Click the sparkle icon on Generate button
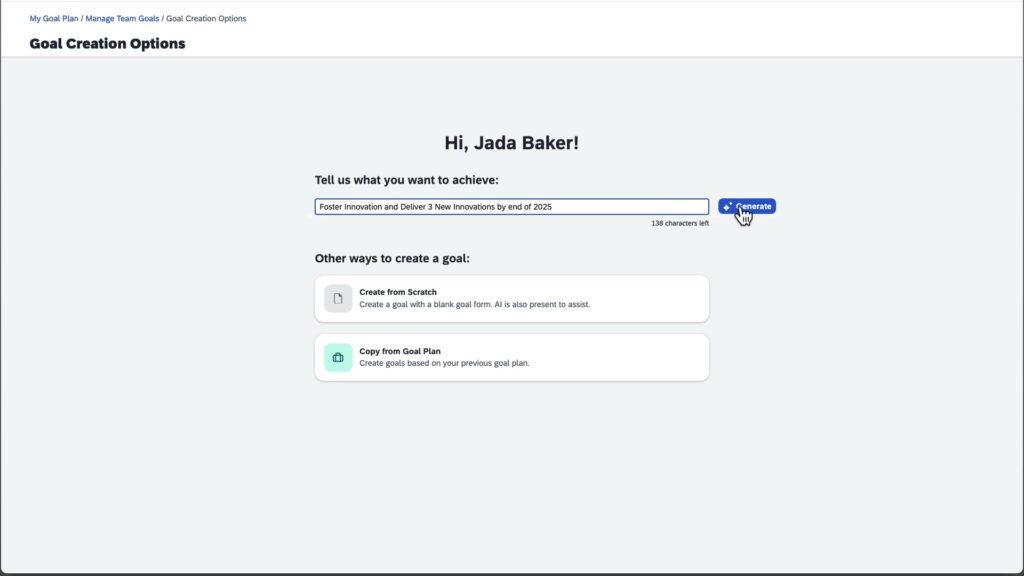 pyautogui.click(x=727, y=207)
